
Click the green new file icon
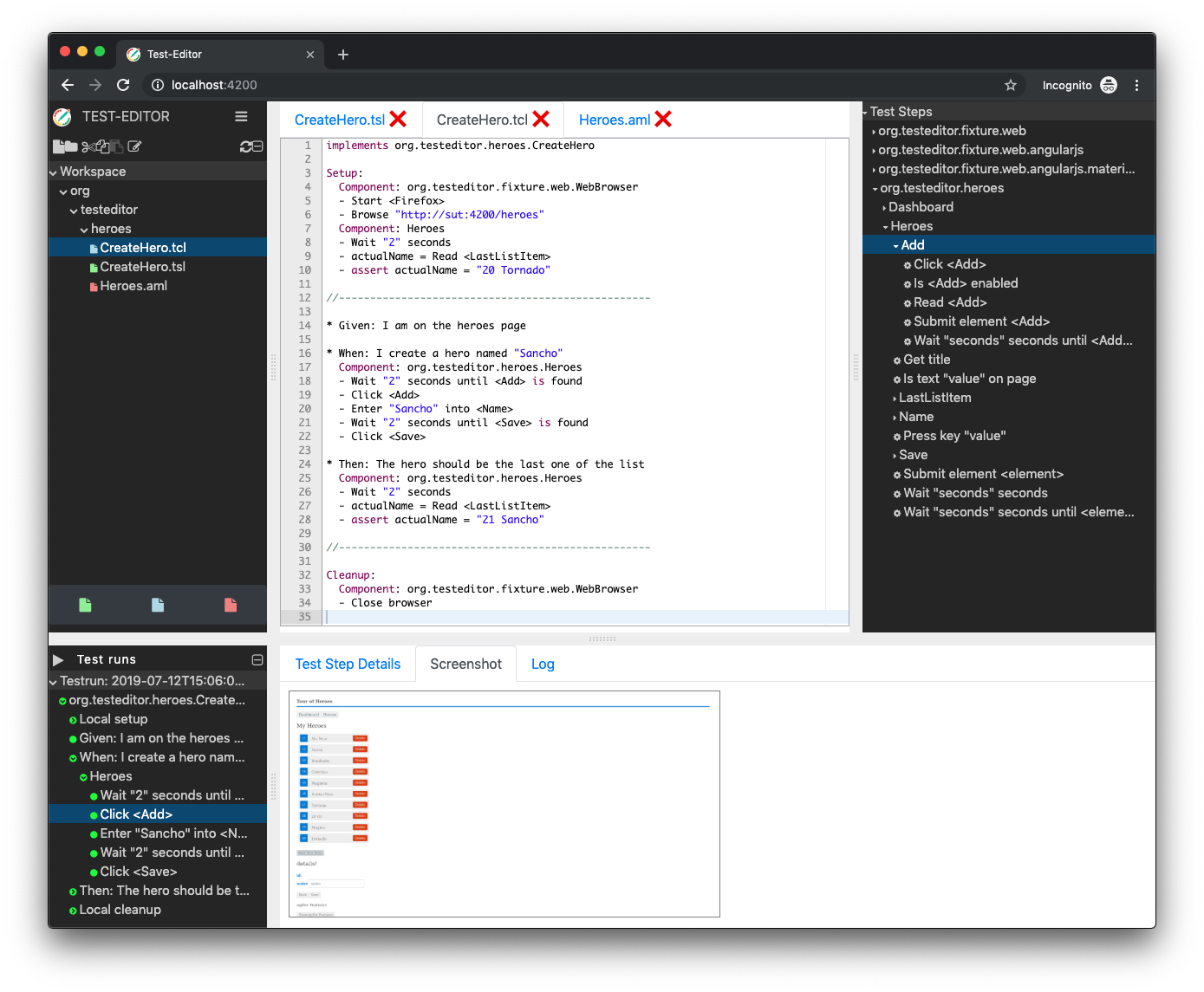click(85, 605)
